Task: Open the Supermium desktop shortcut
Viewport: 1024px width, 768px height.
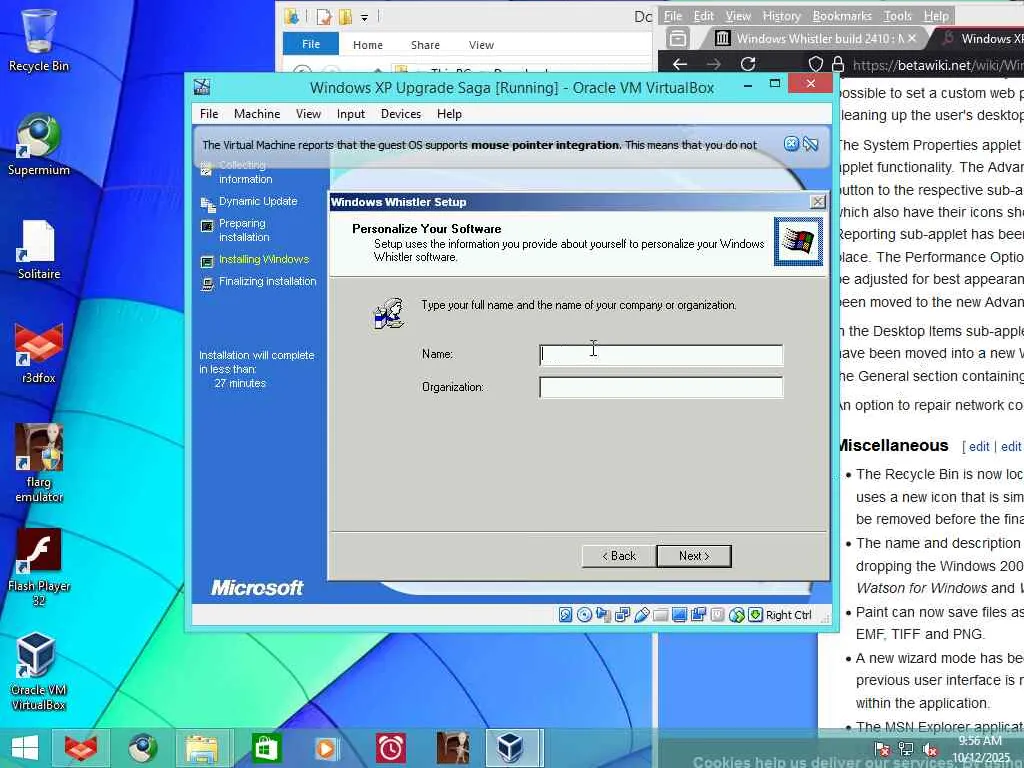Action: 39,145
